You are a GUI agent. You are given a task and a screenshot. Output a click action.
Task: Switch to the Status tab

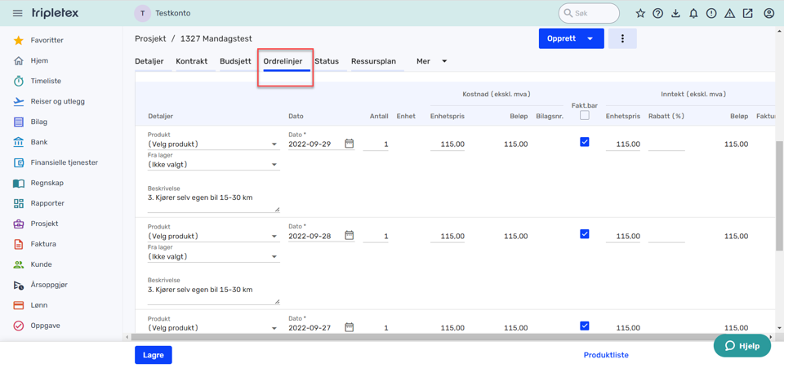pos(326,62)
